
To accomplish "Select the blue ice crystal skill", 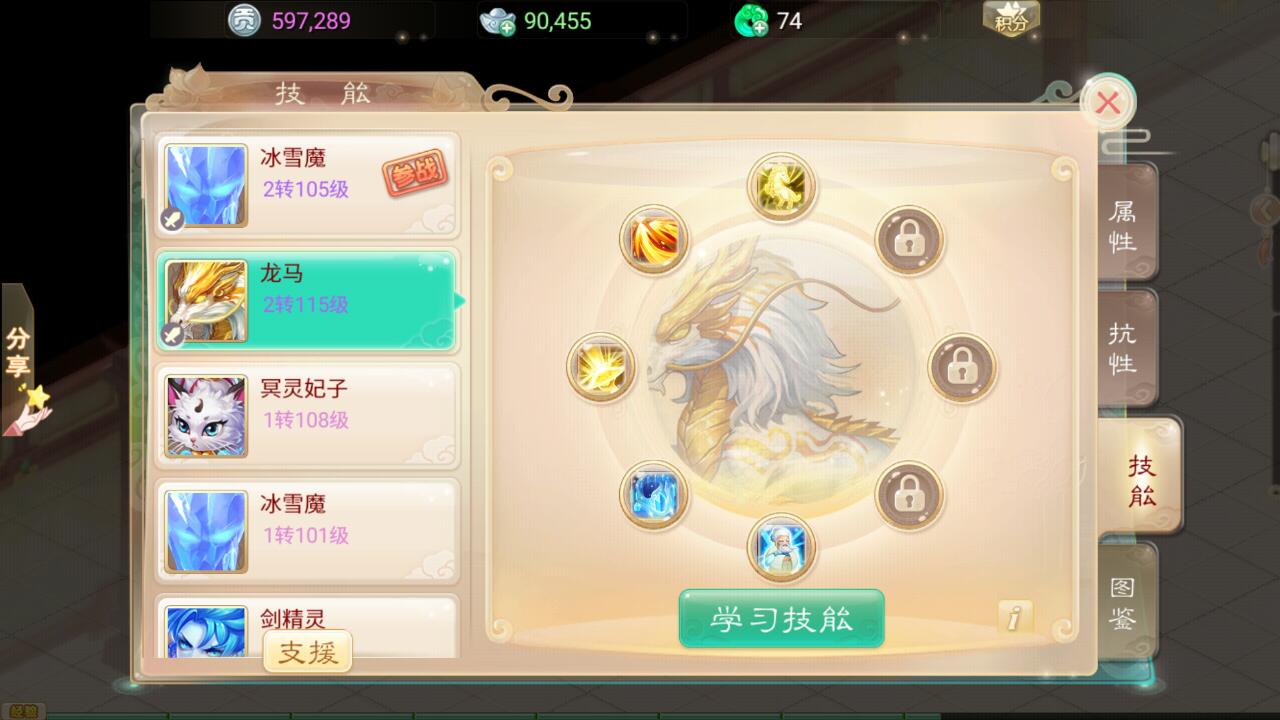I will coord(653,495).
